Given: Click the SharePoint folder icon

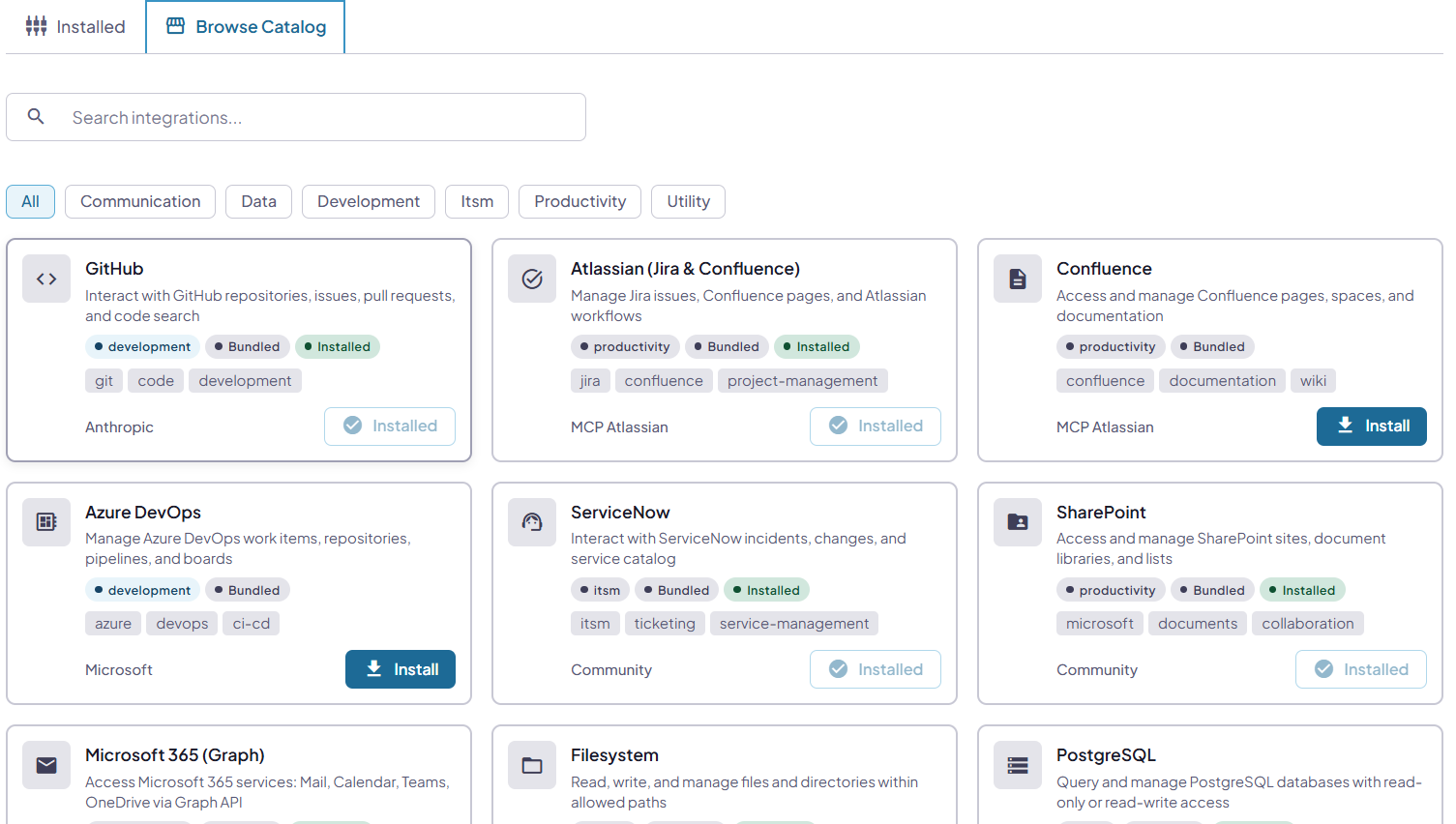Looking at the screenshot, I should [x=1017, y=522].
